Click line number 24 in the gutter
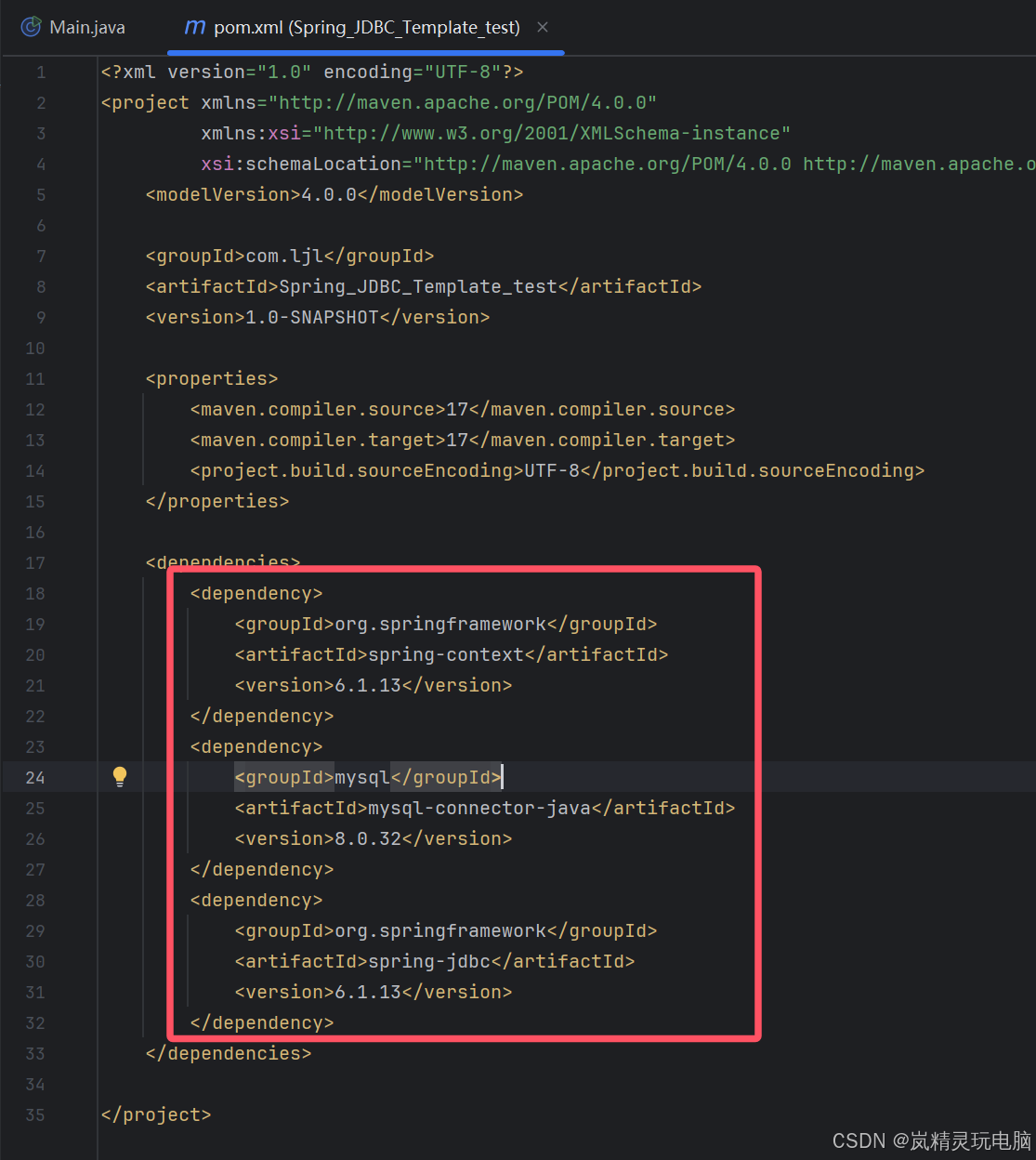 click(35, 776)
